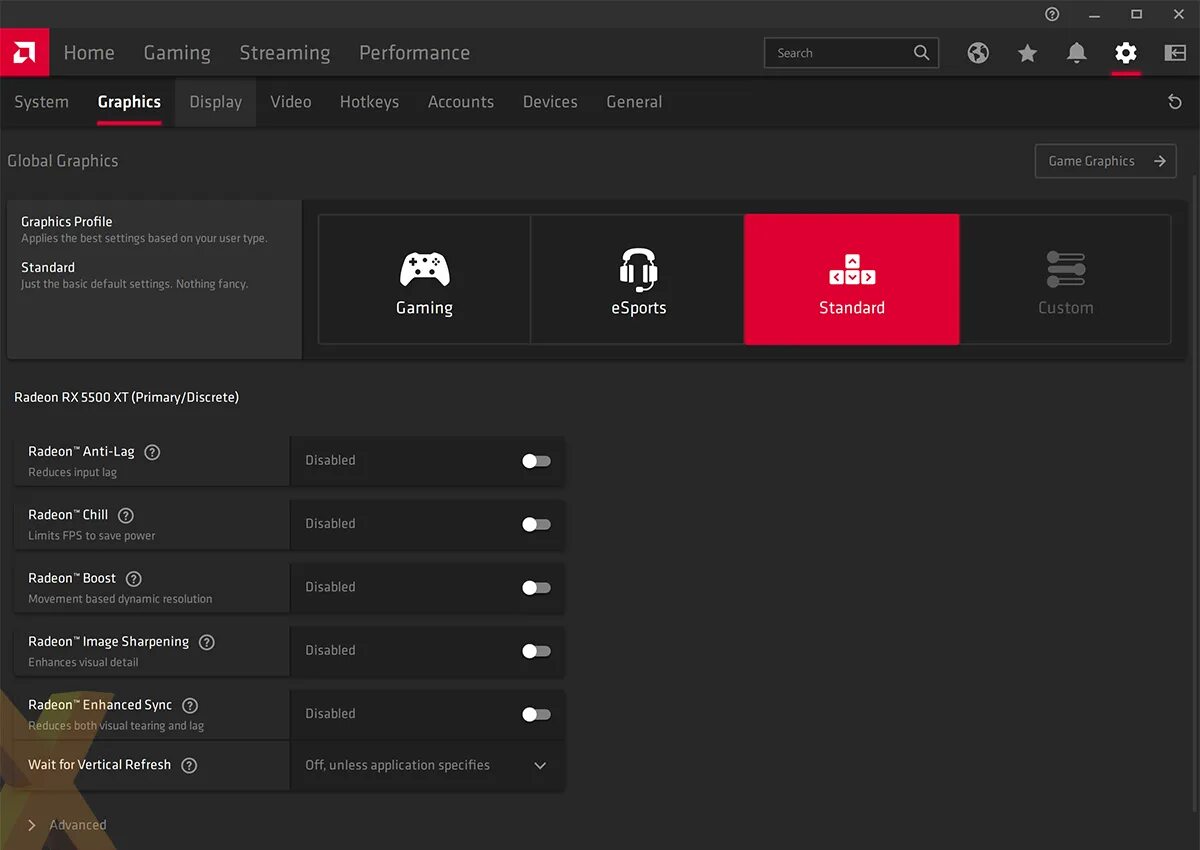1200x850 pixels.
Task: Select the Custom profile tile
Action: [x=1065, y=280]
